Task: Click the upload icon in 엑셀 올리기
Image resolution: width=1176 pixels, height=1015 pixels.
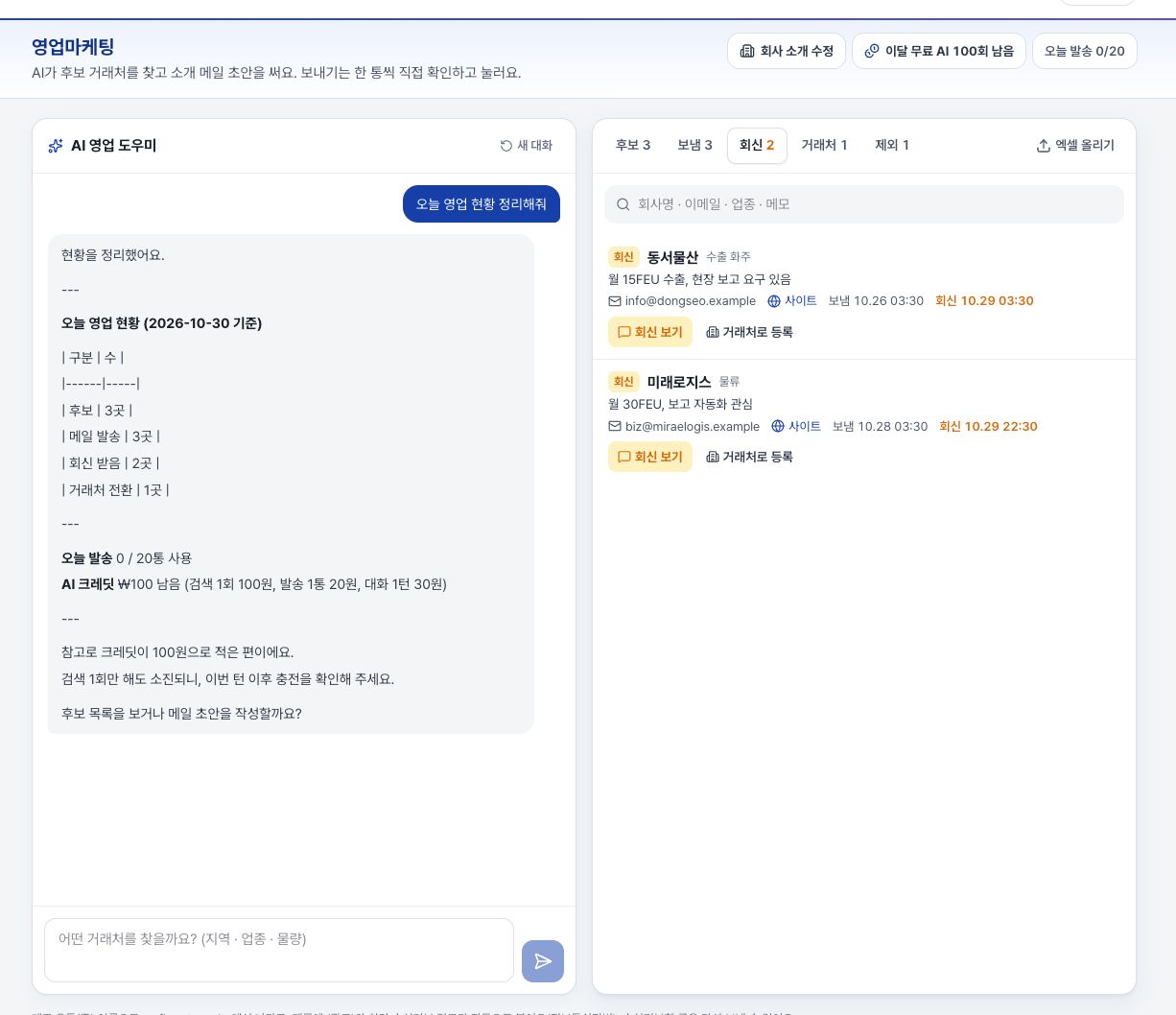Action: point(1044,146)
